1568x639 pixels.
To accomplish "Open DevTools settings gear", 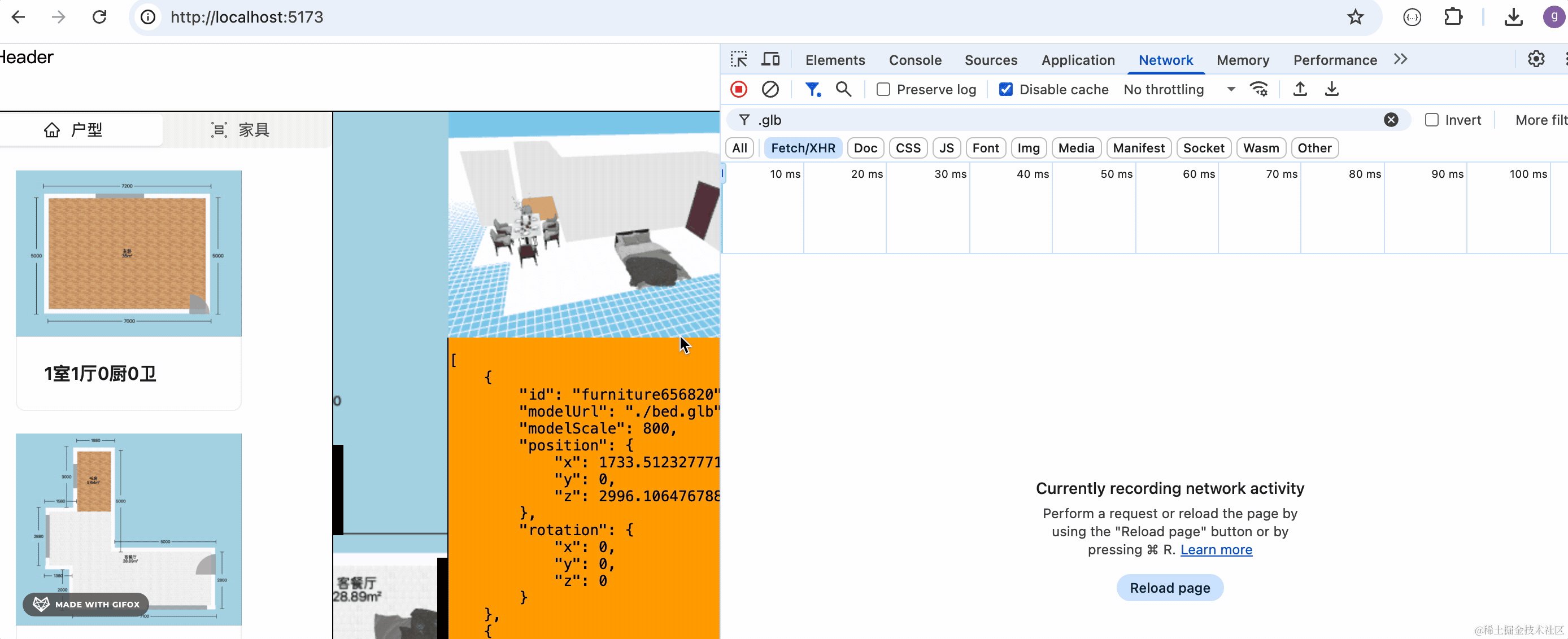I will [x=1536, y=59].
